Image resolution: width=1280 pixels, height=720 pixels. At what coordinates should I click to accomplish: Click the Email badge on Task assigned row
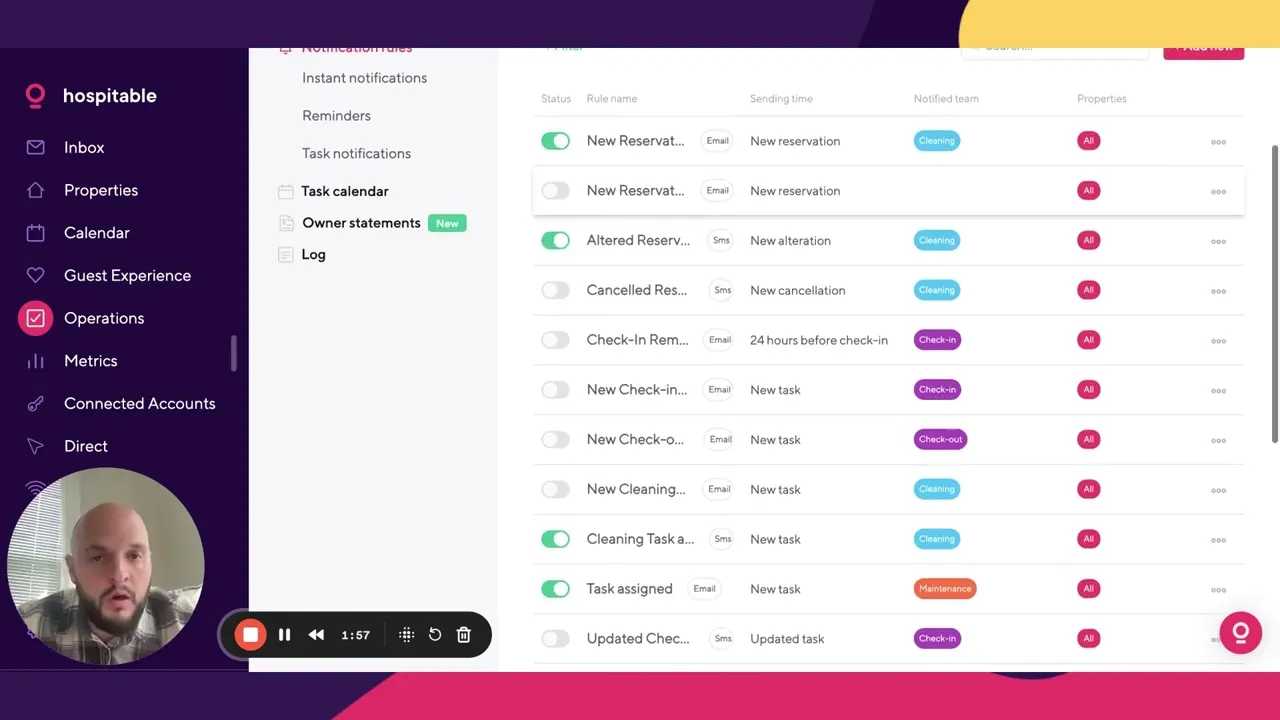click(x=704, y=589)
